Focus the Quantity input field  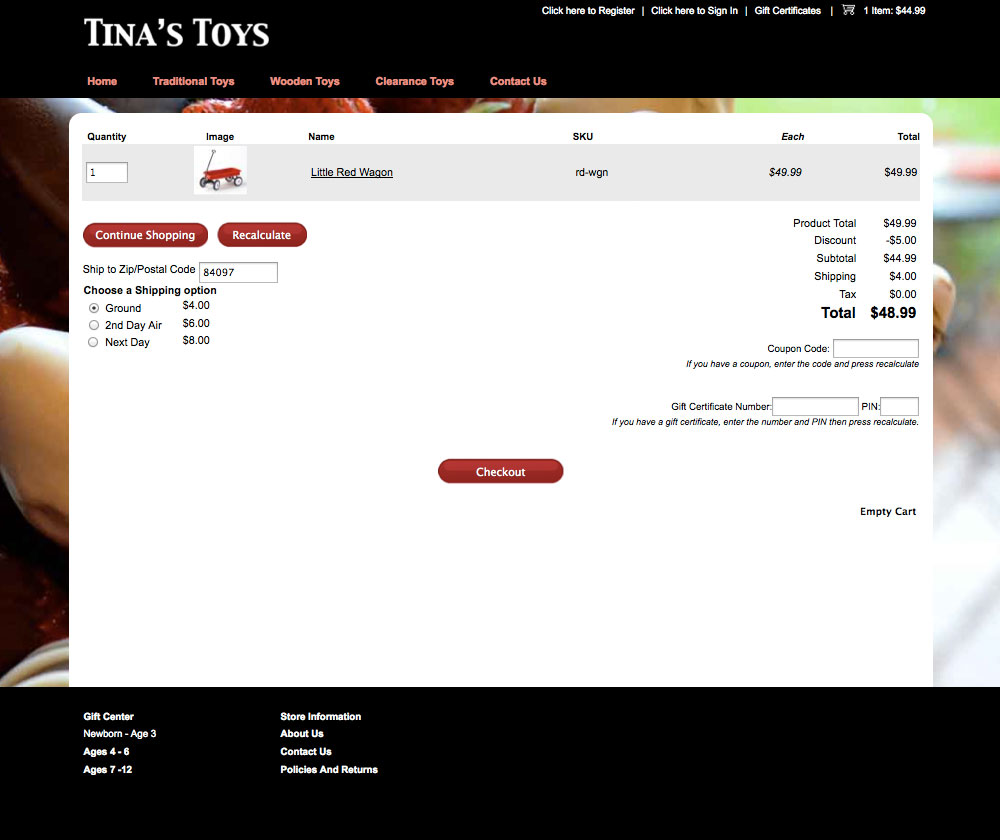click(107, 173)
